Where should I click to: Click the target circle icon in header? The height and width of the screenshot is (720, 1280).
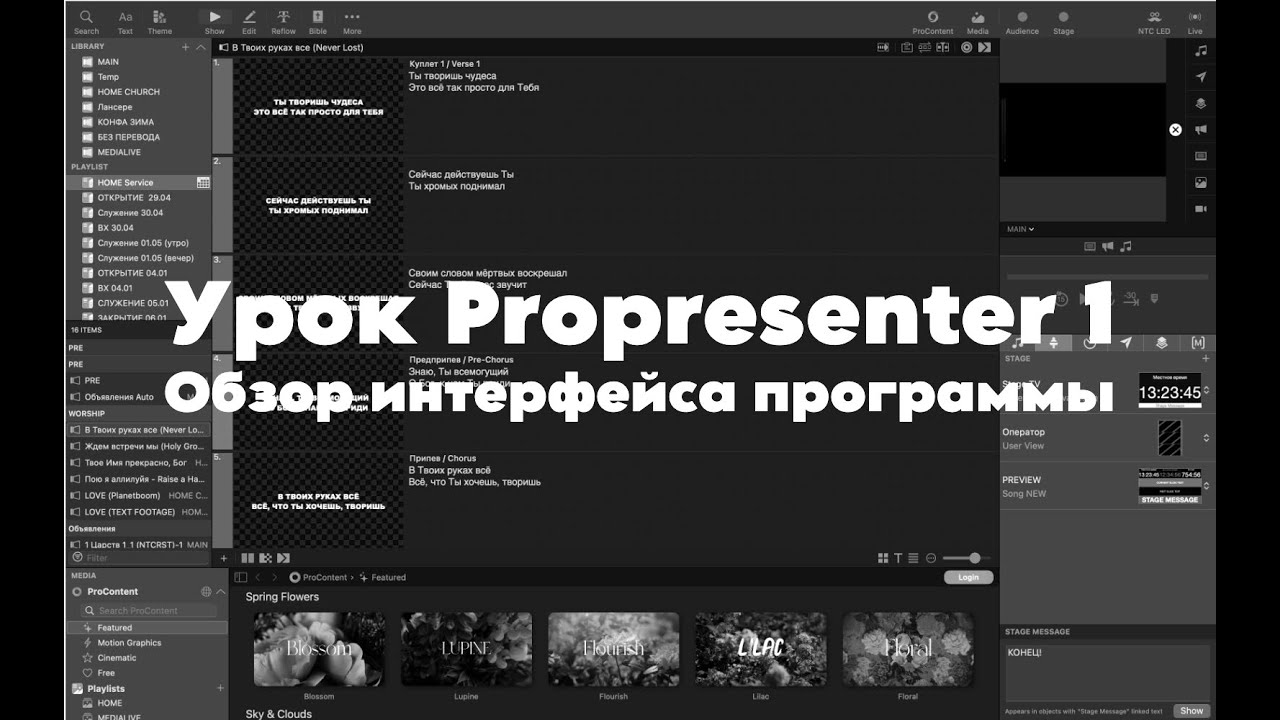pos(966,47)
